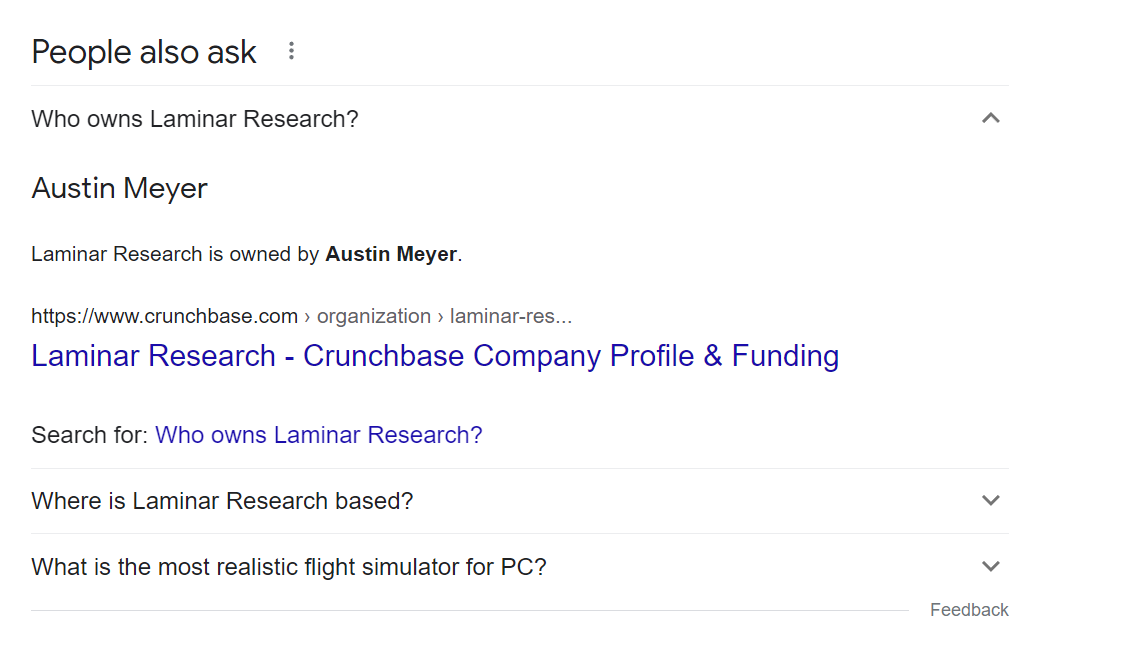Viewport: 1140px width, 646px height.
Task: Click the https://www.crunchbase.com URL text
Action: [x=164, y=316]
